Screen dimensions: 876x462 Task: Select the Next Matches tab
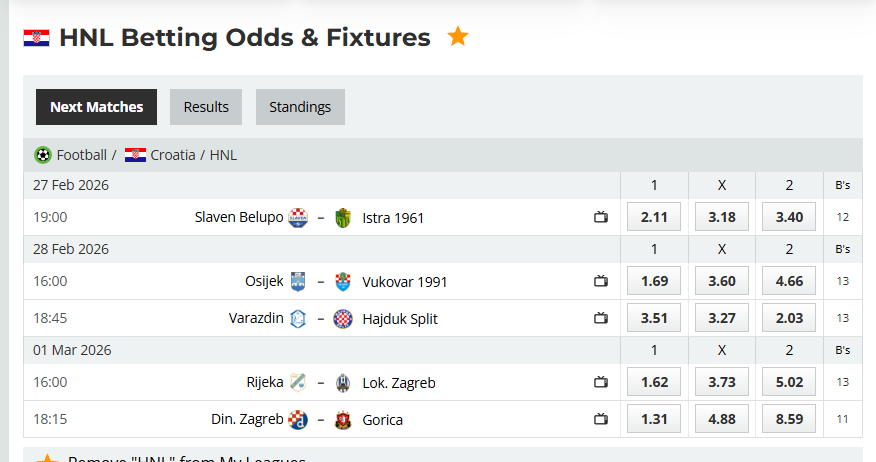pyautogui.click(x=96, y=107)
